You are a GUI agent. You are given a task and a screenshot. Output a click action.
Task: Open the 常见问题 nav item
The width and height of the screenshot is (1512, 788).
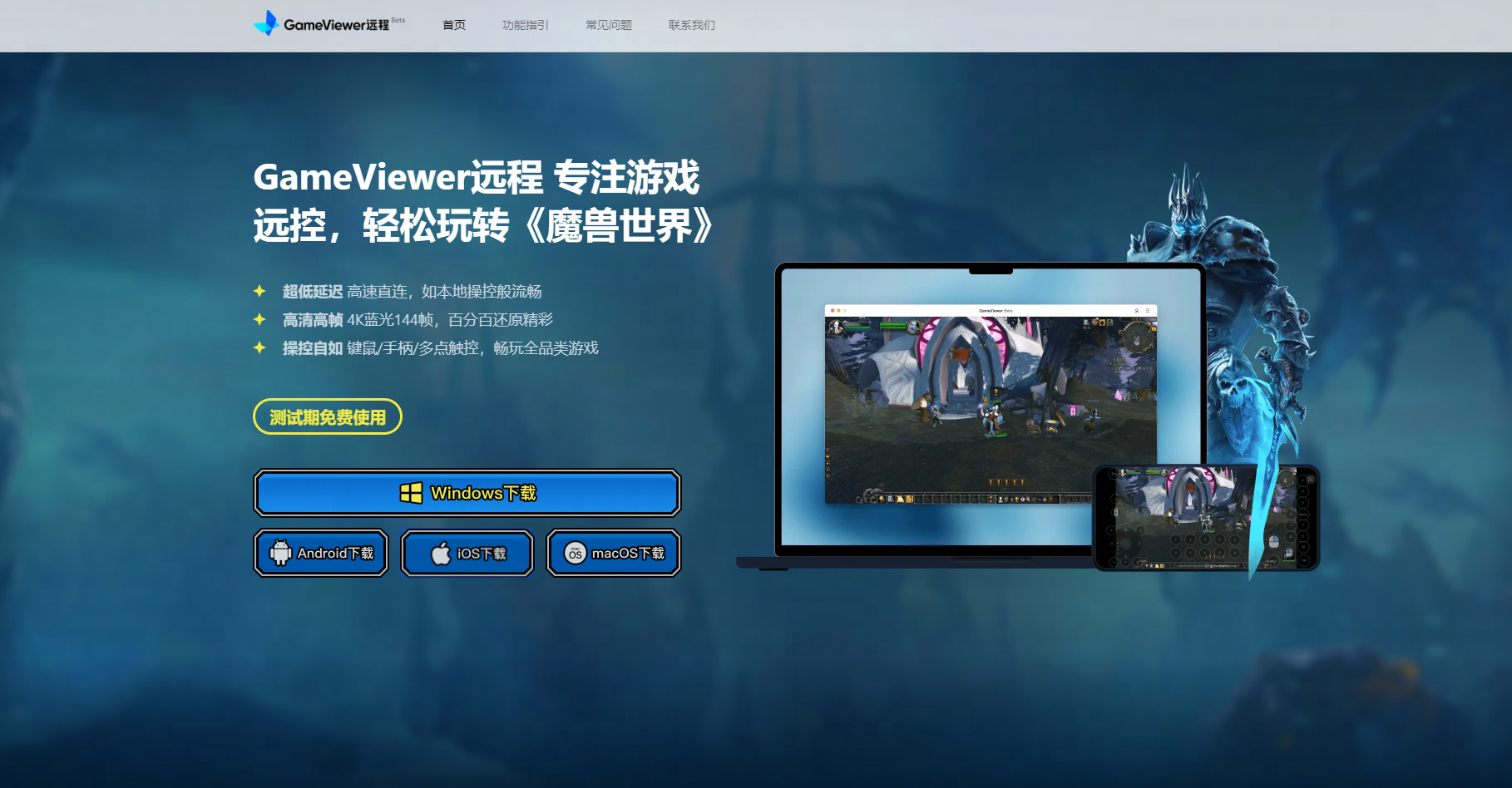point(609,25)
